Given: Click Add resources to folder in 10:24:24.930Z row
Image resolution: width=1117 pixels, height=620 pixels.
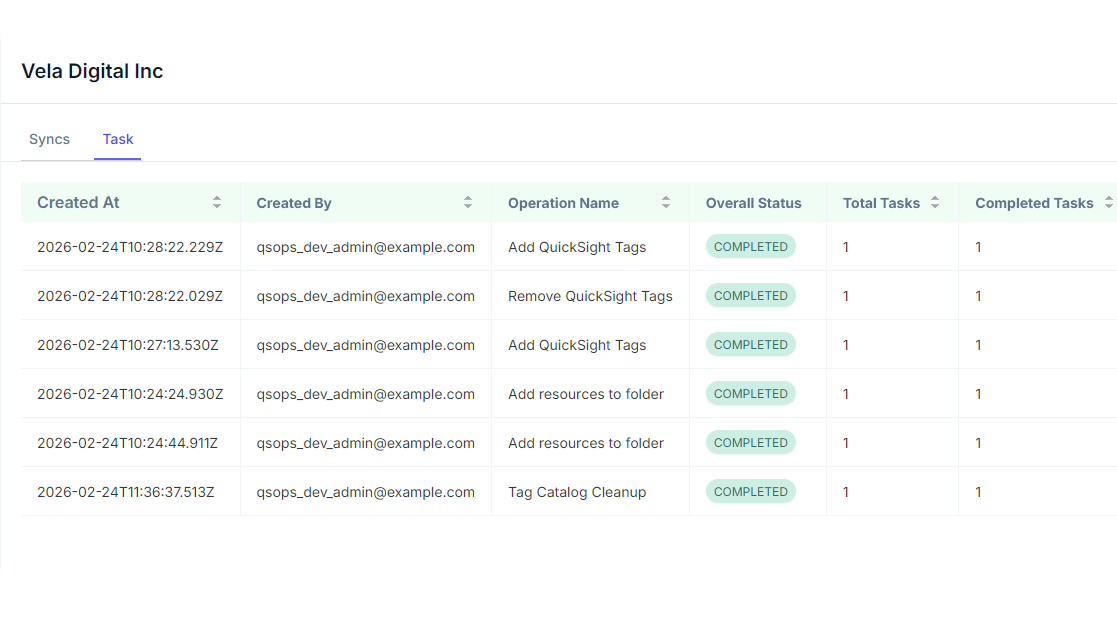Looking at the screenshot, I should 586,394.
